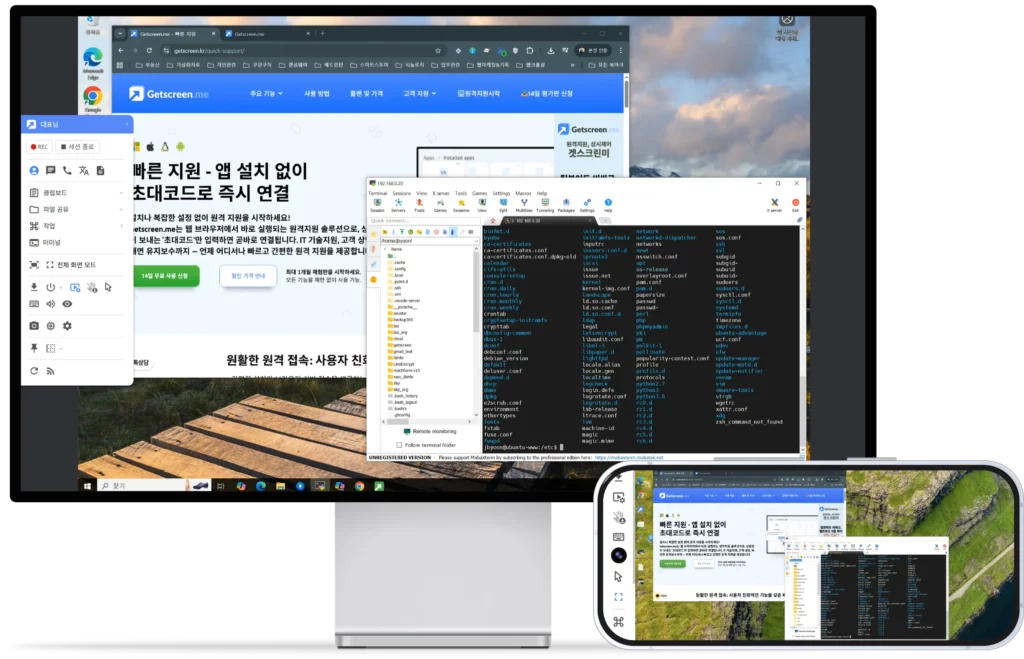The width and height of the screenshot is (1024, 659).
Task: Open the Sessions menu in MobaXterm
Action: [402, 193]
